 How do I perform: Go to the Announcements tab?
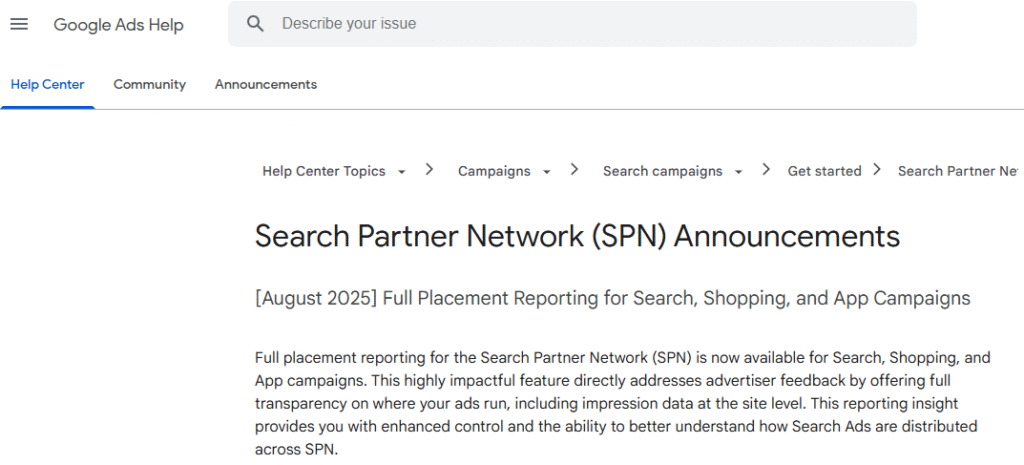[265, 85]
